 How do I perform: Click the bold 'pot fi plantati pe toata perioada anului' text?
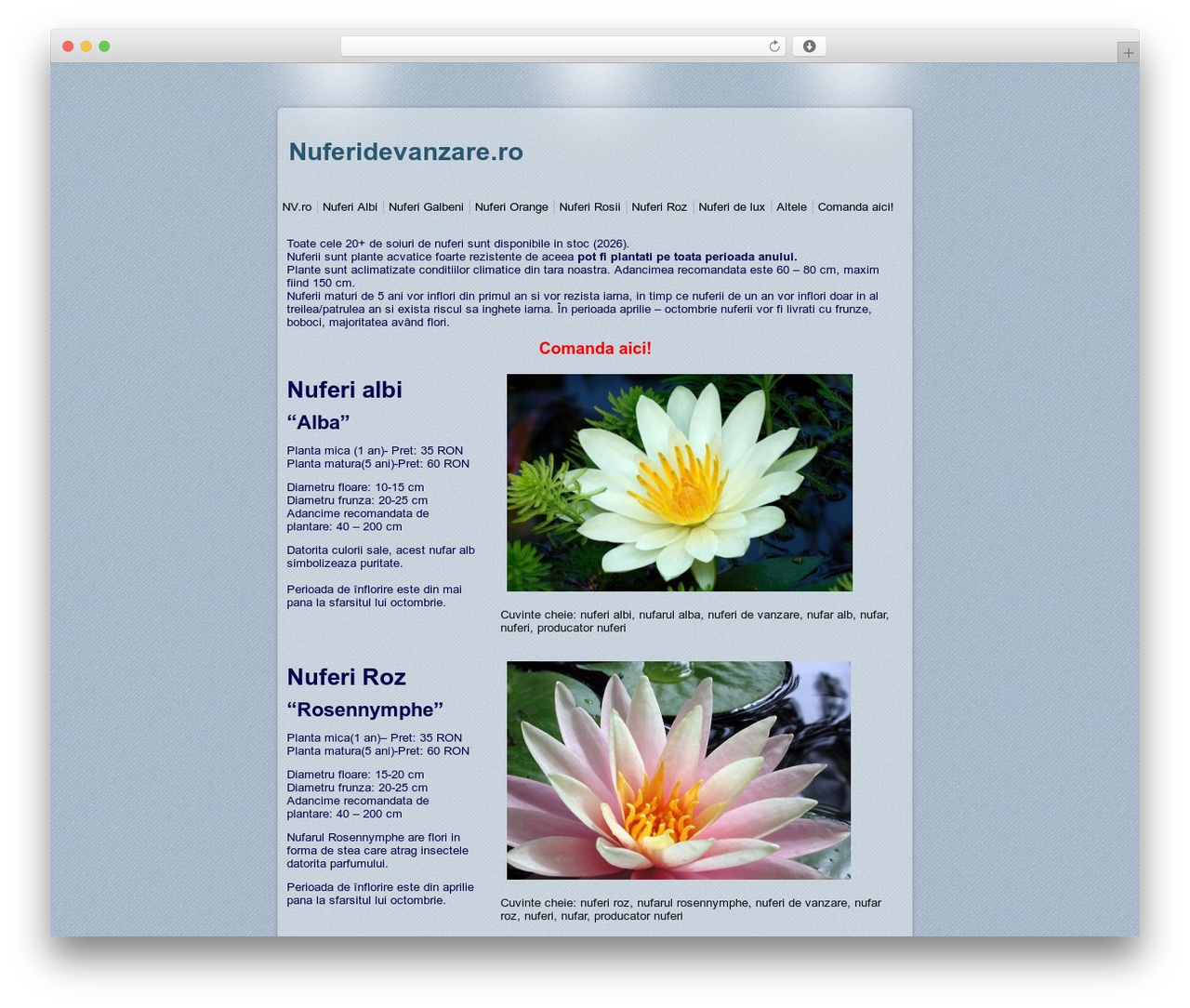[687, 257]
